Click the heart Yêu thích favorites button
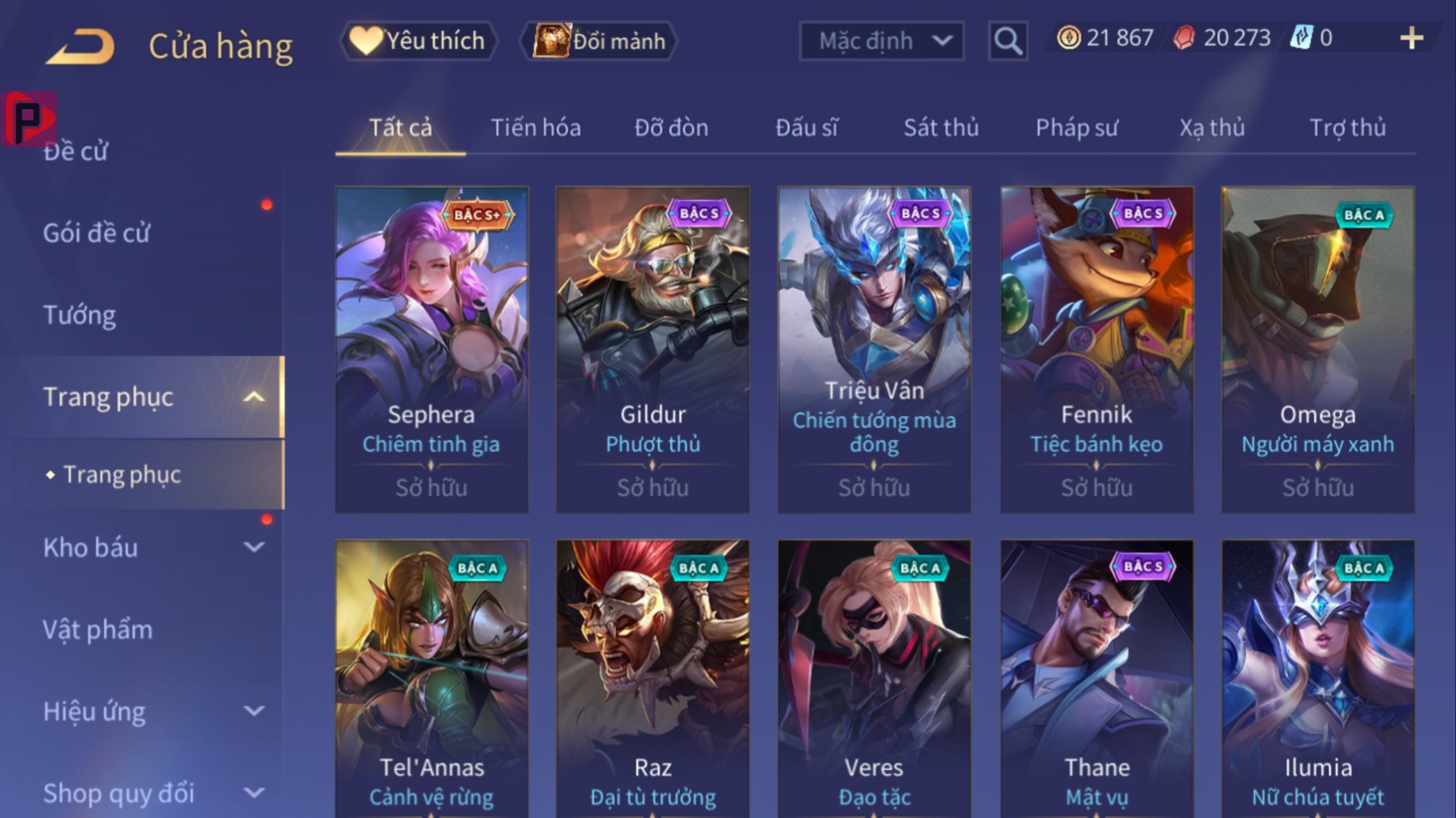The width and height of the screenshot is (1456, 818). pyautogui.click(x=418, y=40)
